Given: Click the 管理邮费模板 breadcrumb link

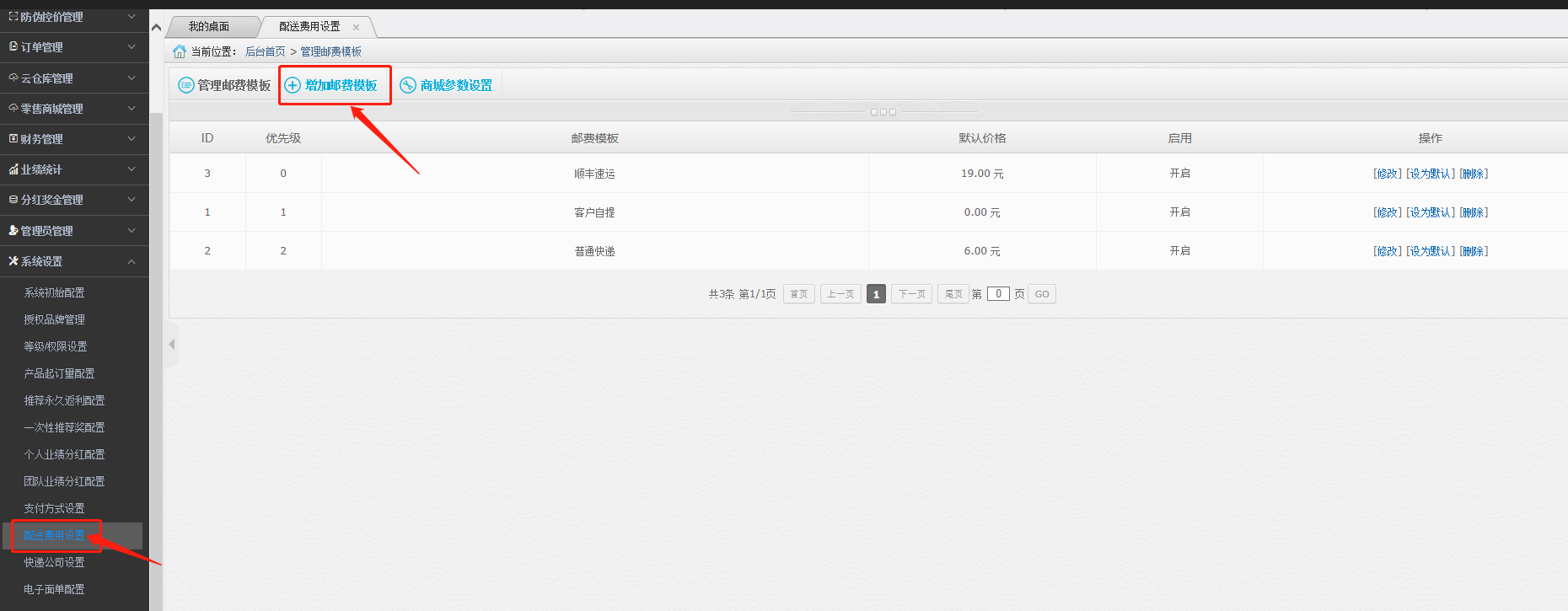Looking at the screenshot, I should point(331,51).
